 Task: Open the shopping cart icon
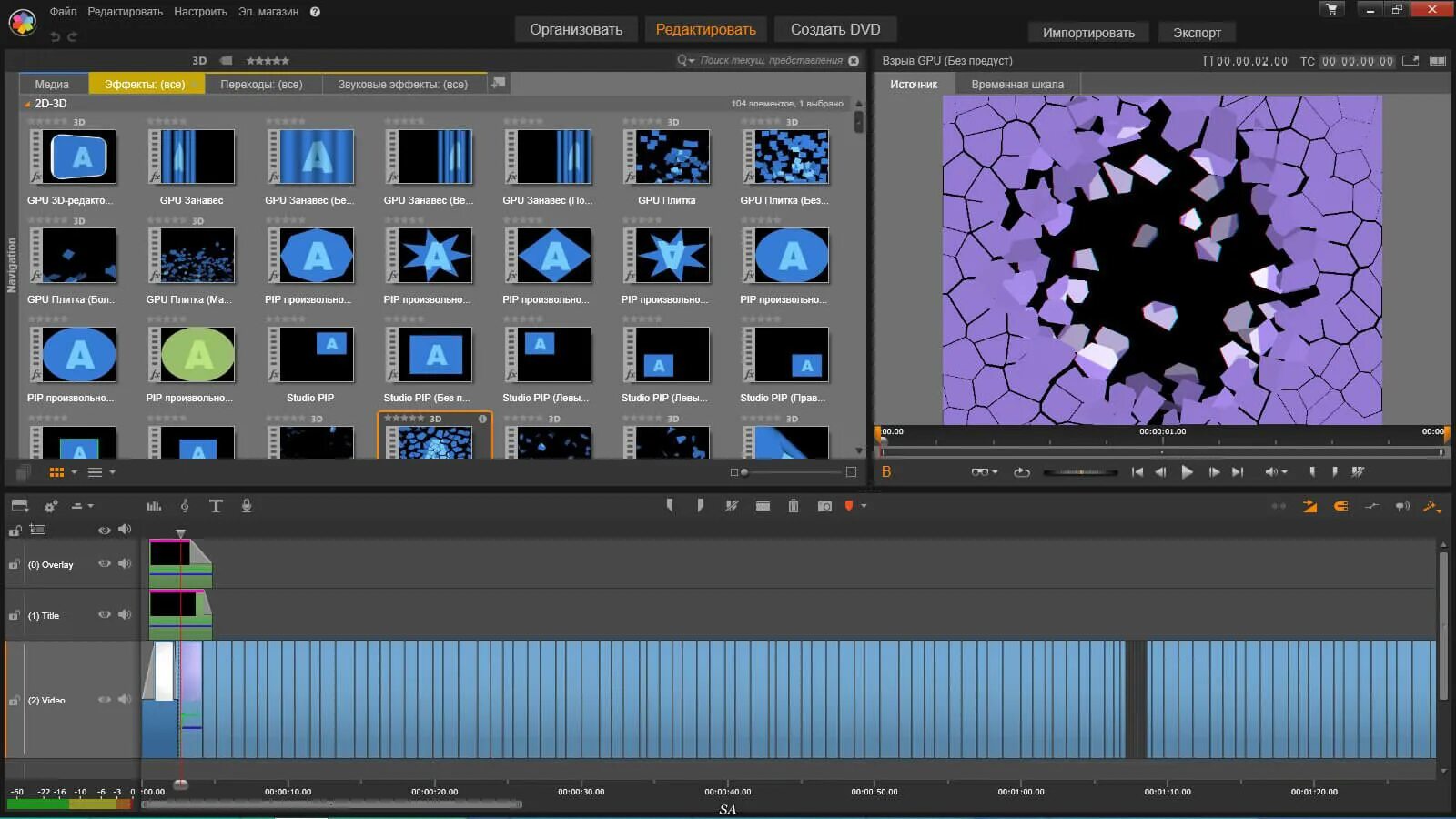click(1331, 9)
